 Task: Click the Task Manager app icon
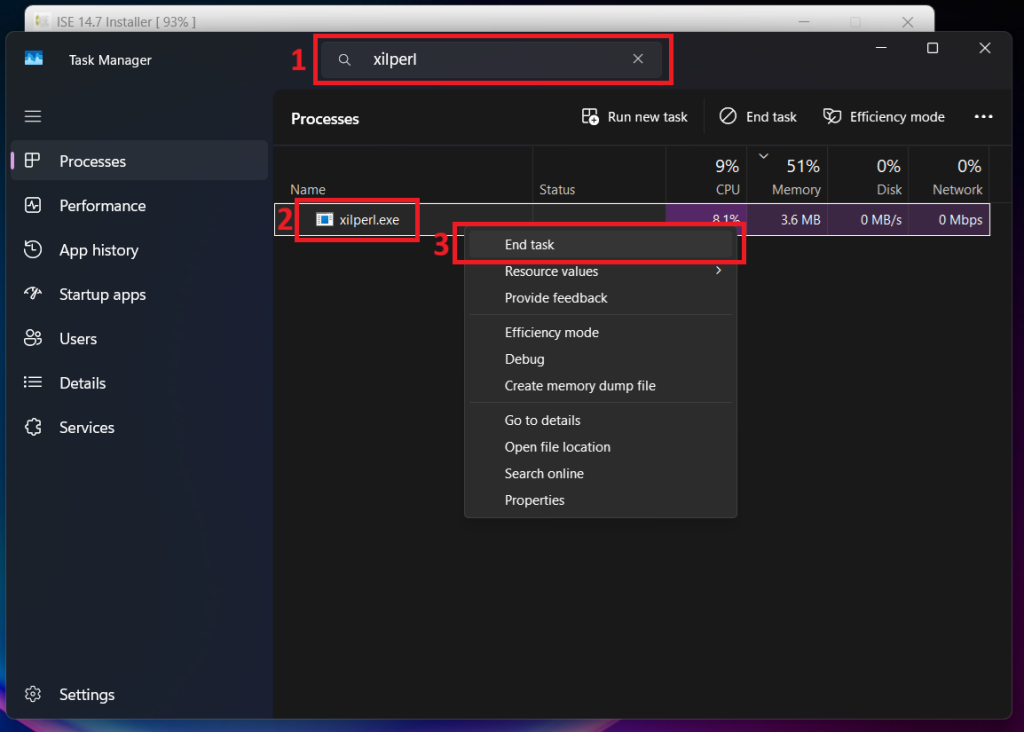(34, 59)
